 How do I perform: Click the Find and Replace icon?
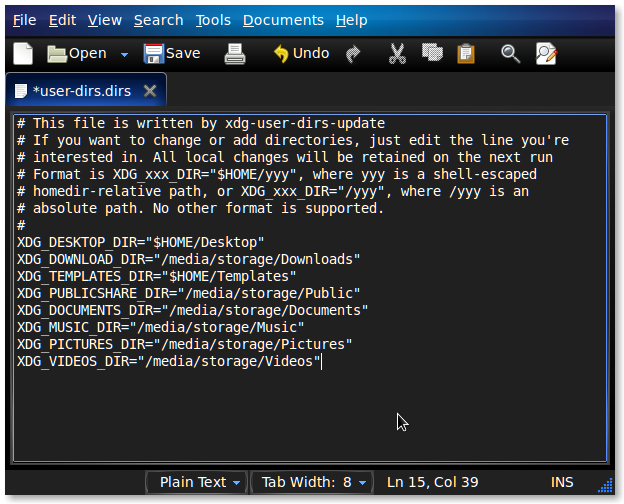(x=545, y=54)
